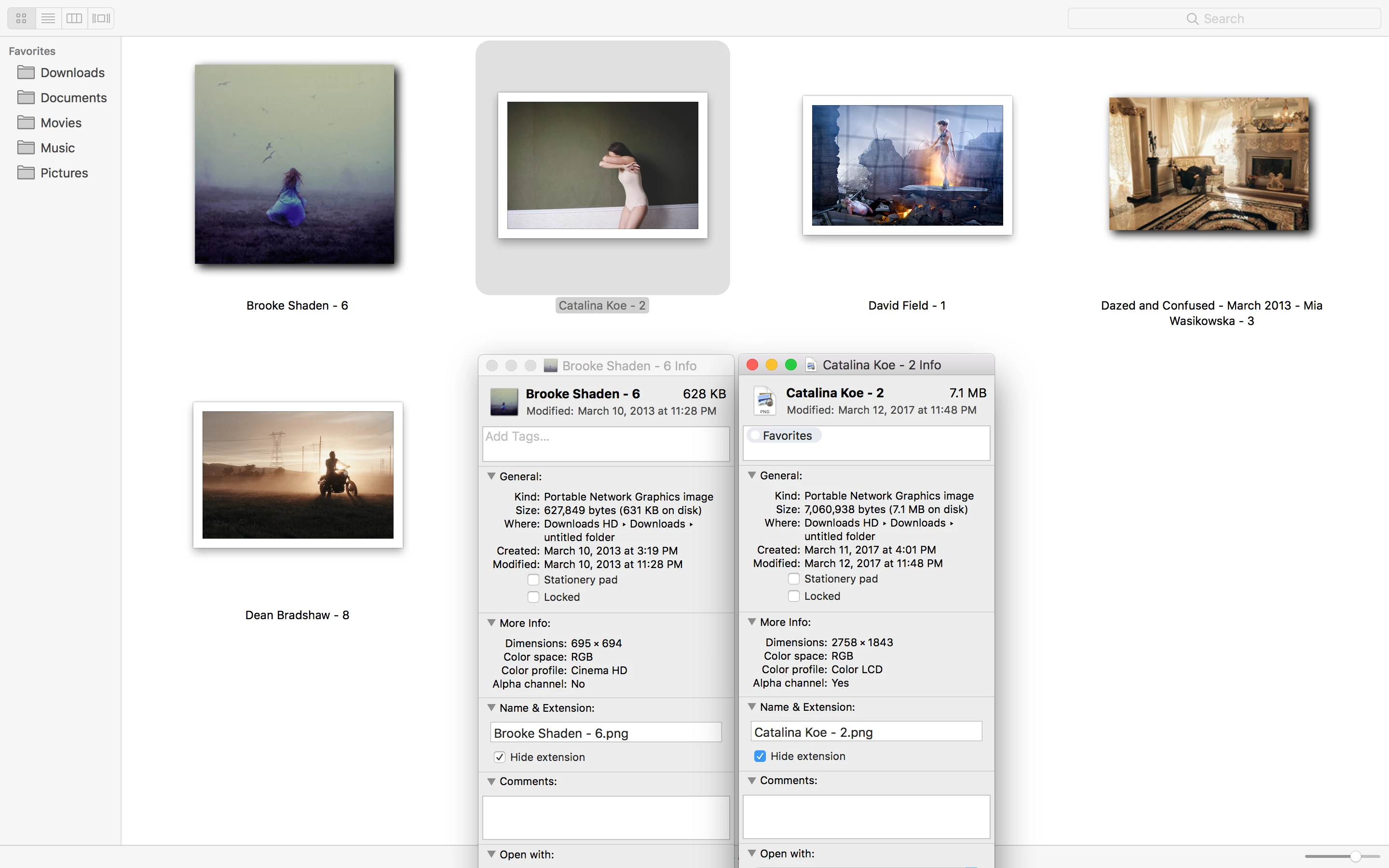Click Brooke Shaden preview icon in info header
The width and height of the screenshot is (1389, 868).
[x=504, y=401]
